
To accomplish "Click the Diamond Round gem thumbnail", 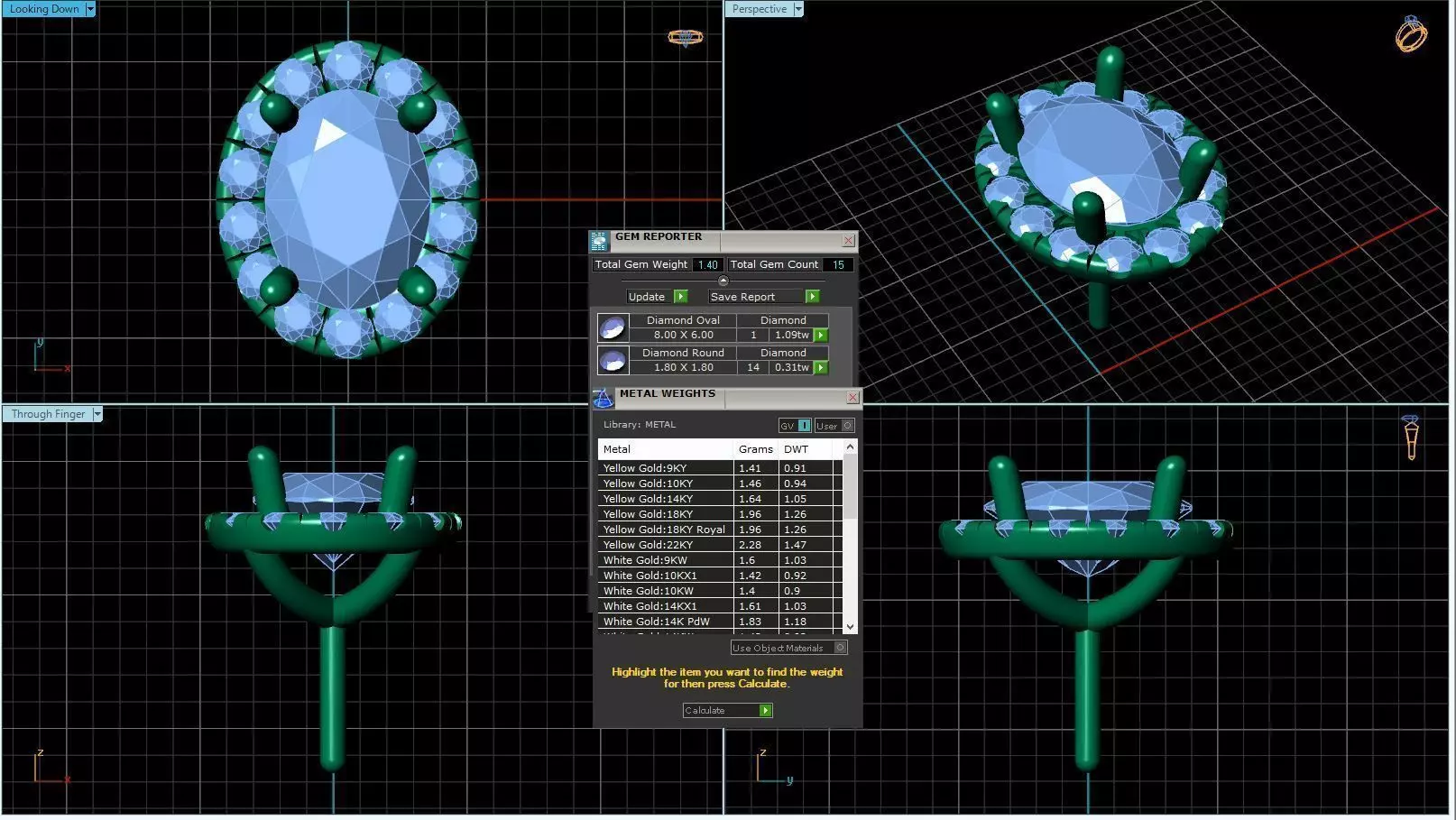I will coord(613,360).
